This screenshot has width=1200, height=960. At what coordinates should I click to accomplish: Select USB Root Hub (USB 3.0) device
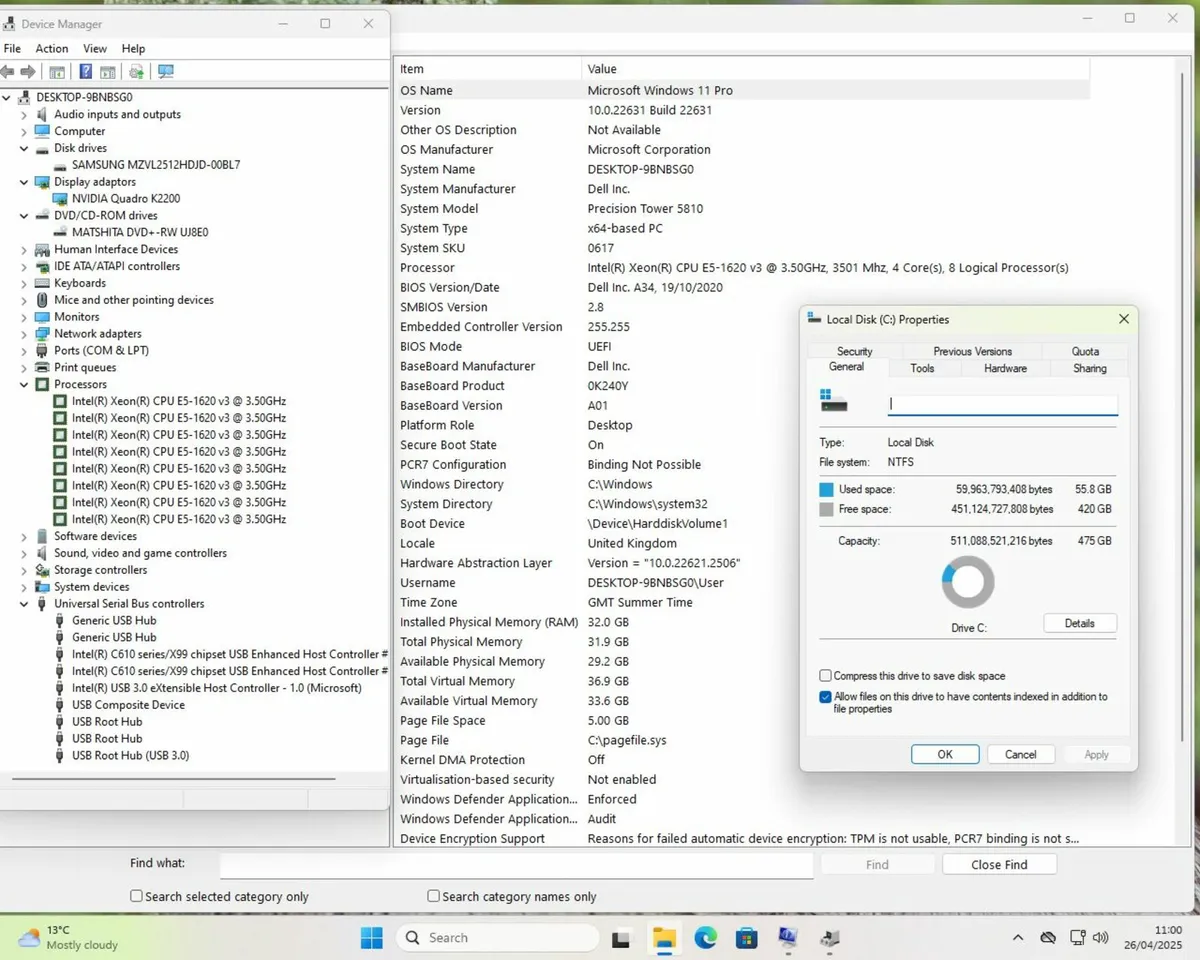pyautogui.click(x=130, y=756)
